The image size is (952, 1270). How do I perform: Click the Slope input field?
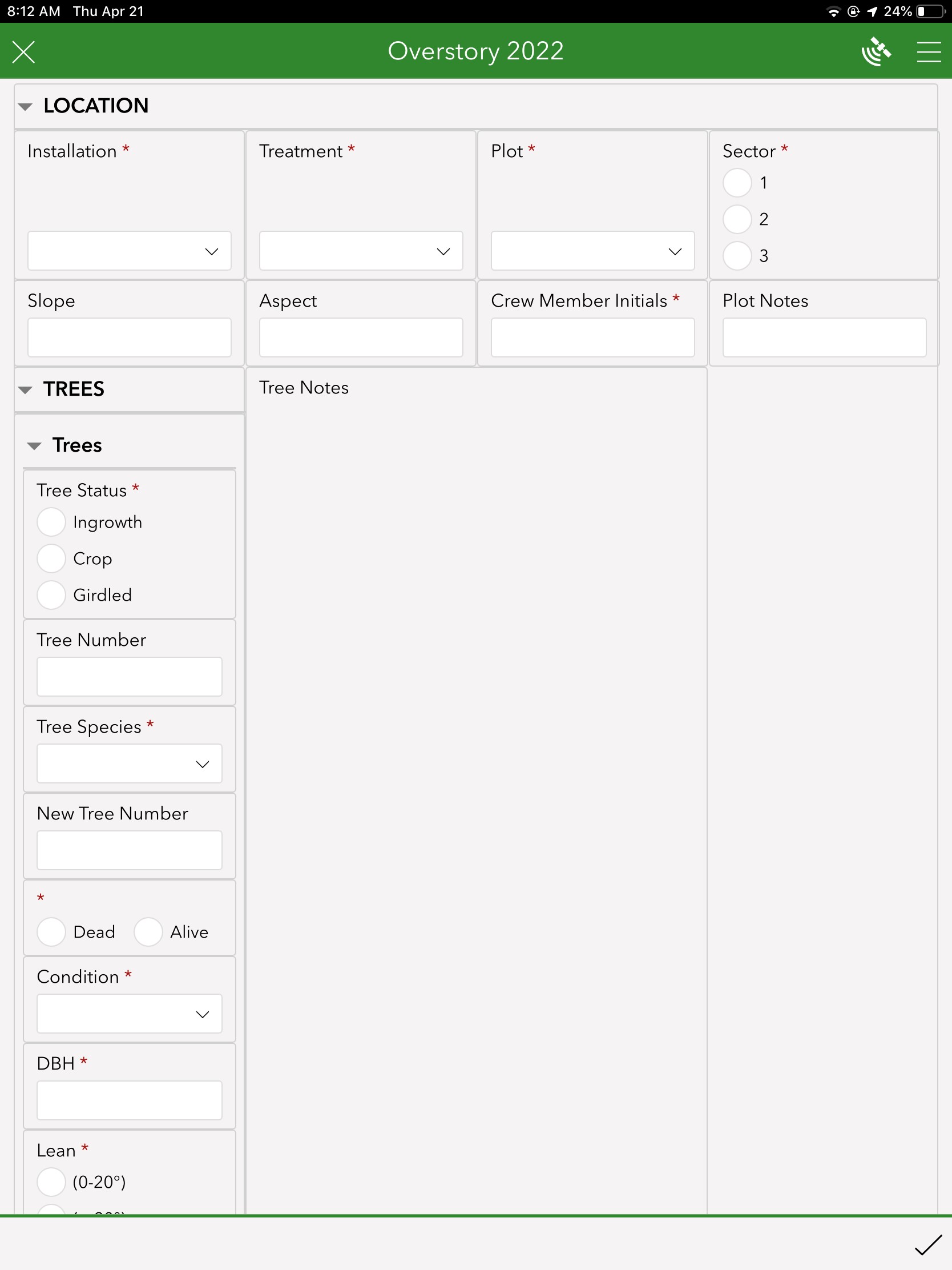click(x=128, y=337)
